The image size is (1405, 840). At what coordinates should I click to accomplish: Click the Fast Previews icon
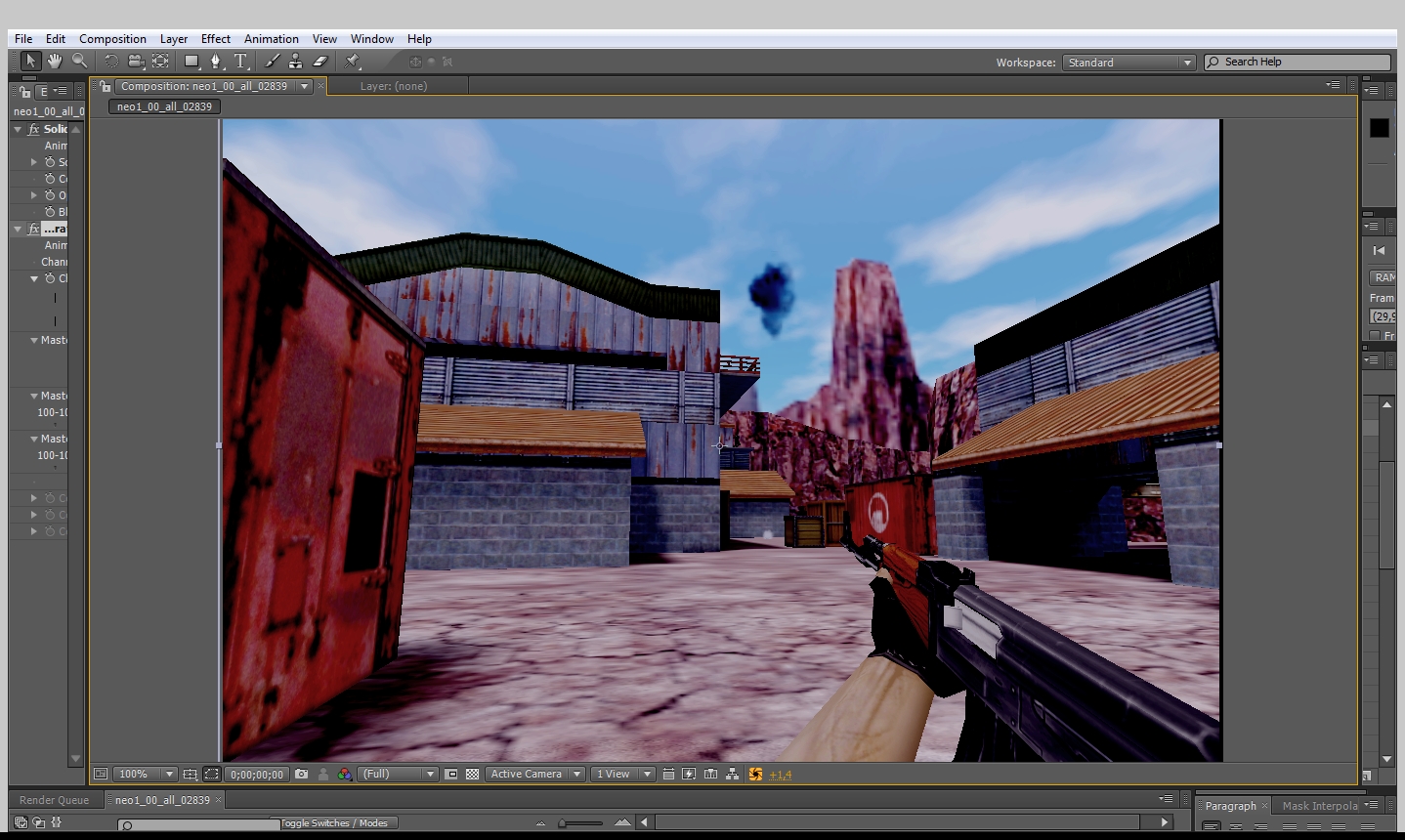689,774
